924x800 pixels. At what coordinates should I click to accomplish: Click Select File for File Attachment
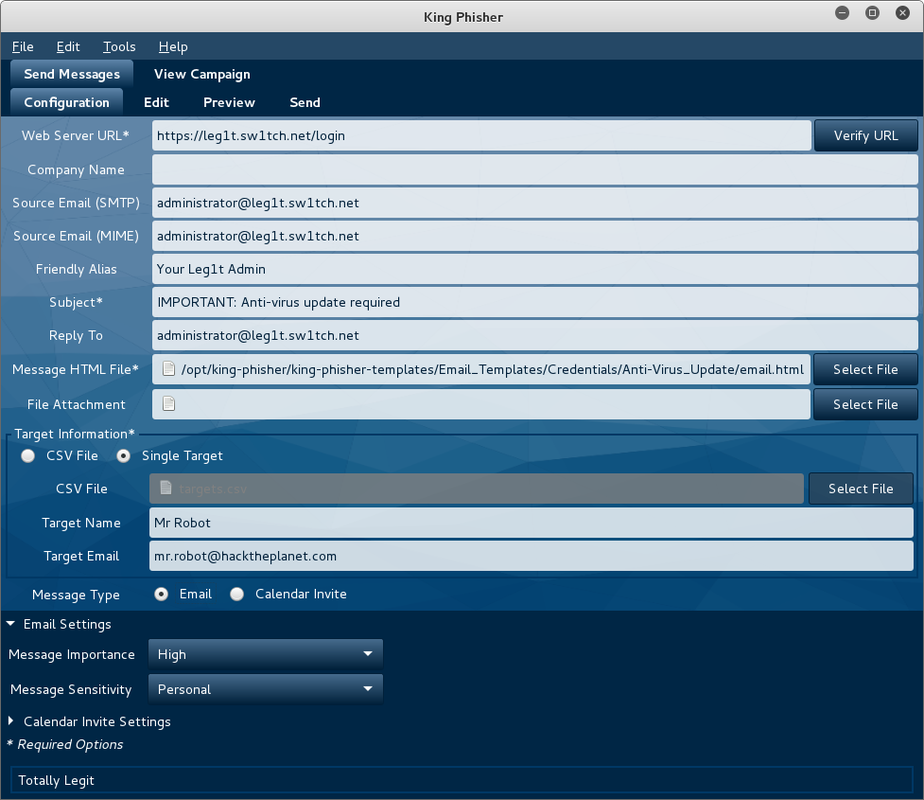click(866, 404)
